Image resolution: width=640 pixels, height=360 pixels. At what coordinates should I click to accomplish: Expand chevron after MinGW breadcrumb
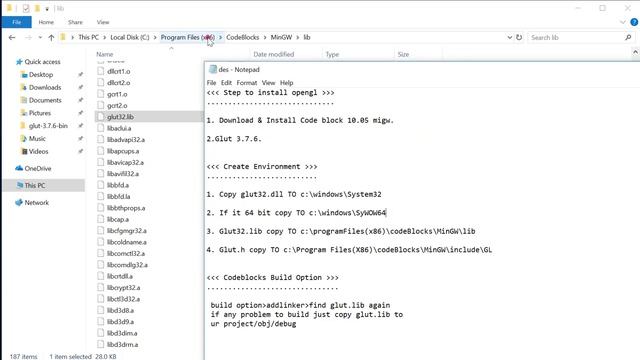click(298, 37)
